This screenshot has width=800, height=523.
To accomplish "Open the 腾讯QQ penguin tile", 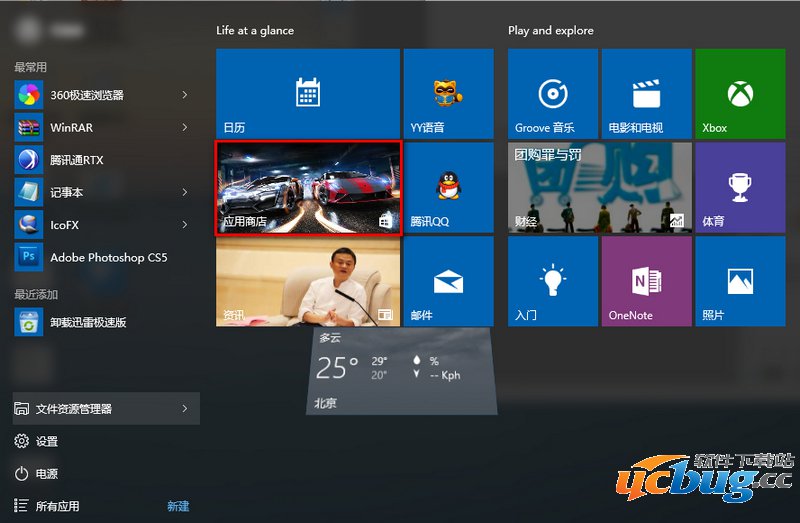I will (x=448, y=187).
